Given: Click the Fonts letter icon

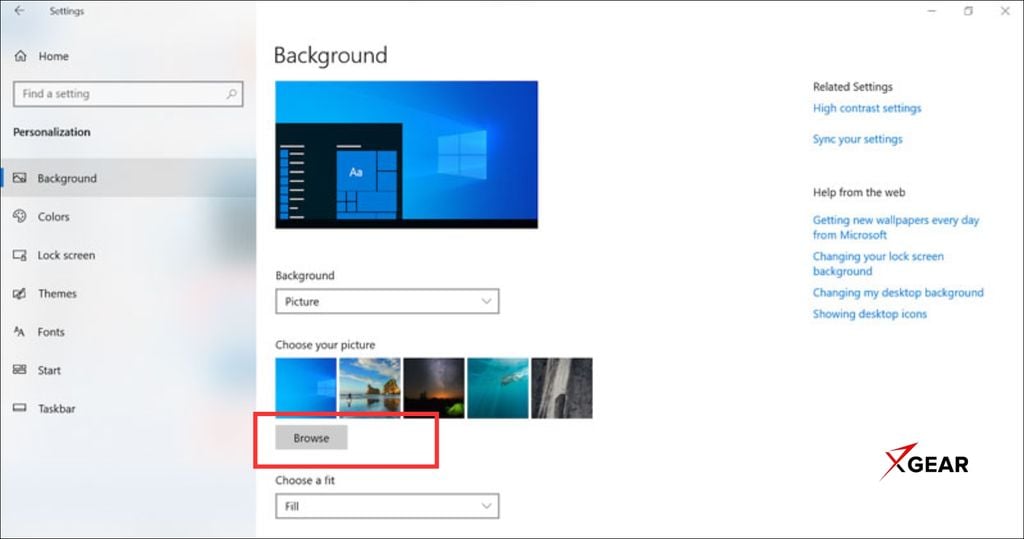Looking at the screenshot, I should pos(20,332).
